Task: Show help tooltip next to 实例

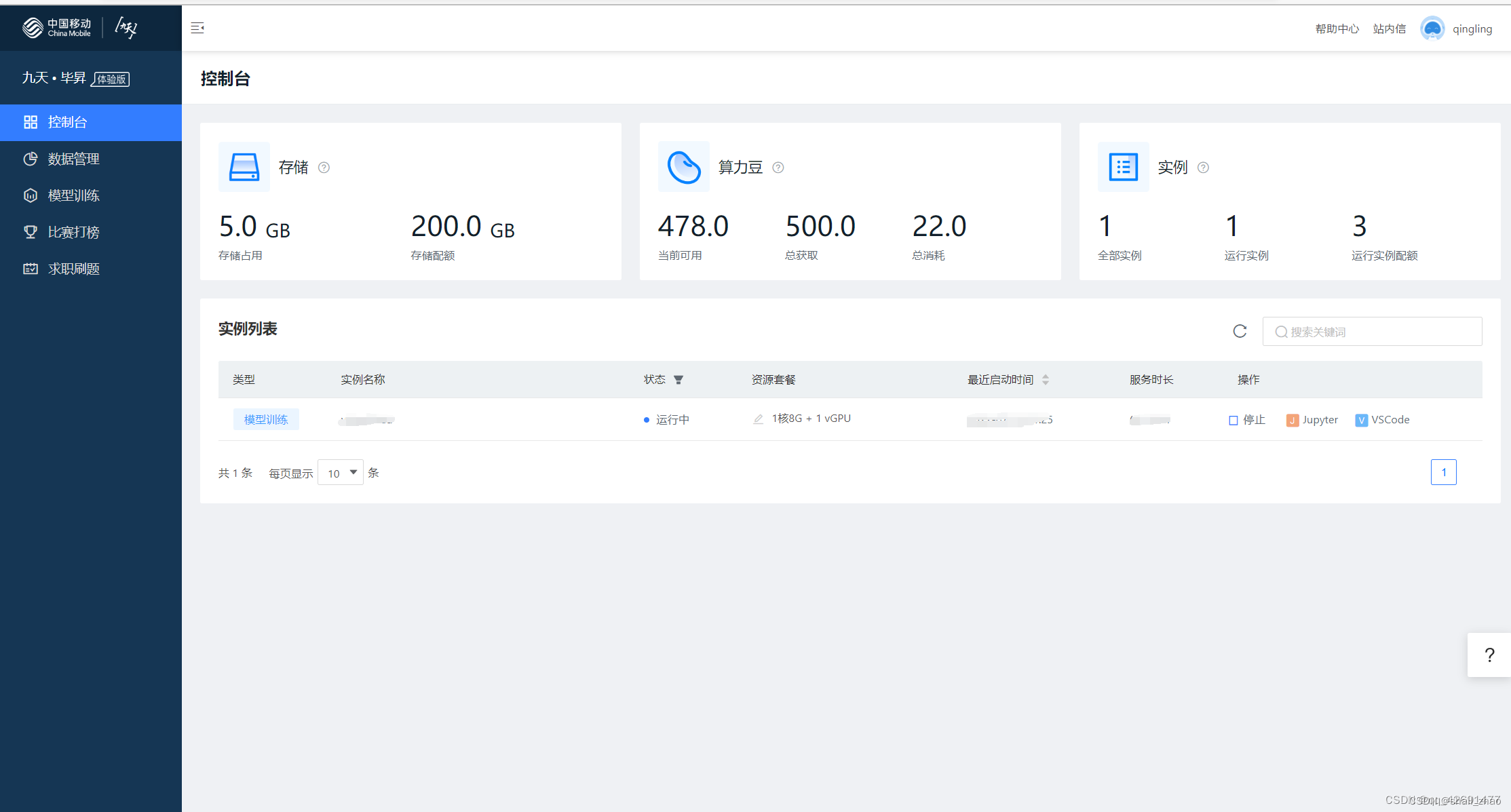Action: tap(1203, 168)
